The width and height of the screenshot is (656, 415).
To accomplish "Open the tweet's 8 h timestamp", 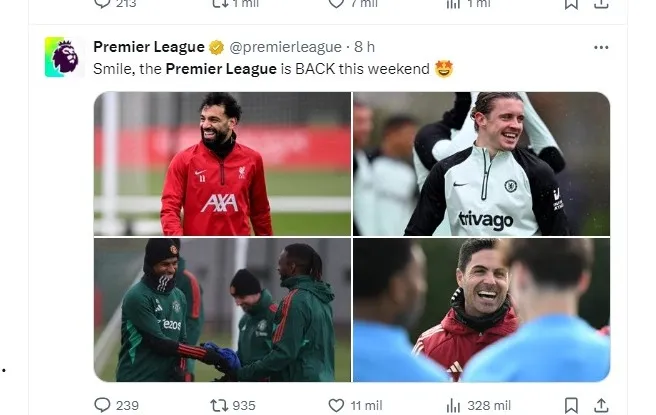I will click(366, 47).
